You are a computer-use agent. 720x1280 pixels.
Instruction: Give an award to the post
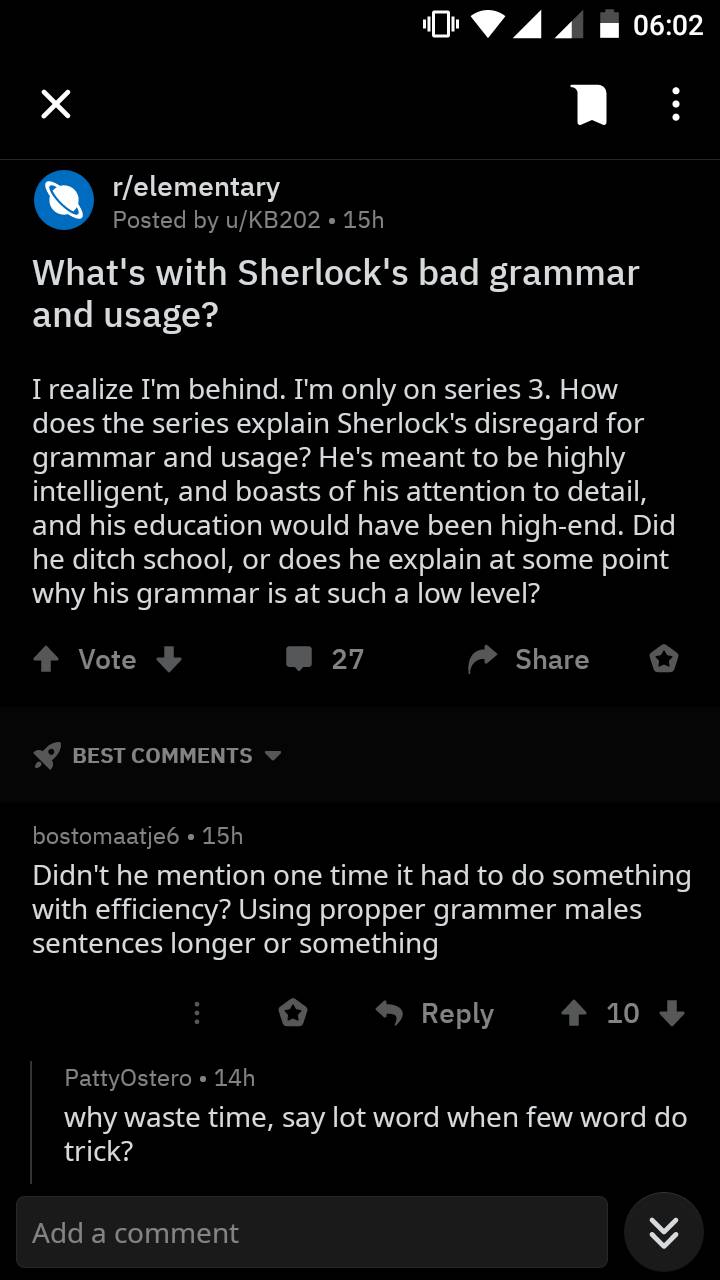tap(663, 659)
